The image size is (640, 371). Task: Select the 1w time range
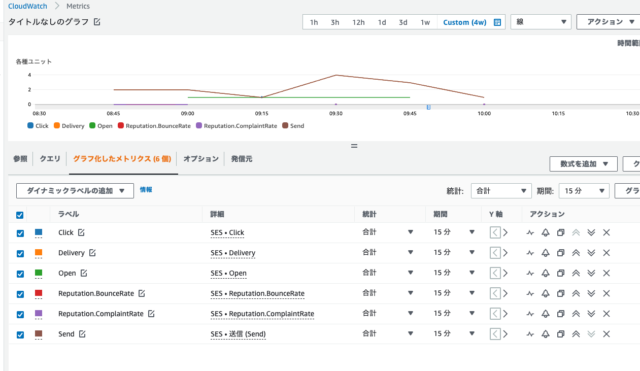tap(425, 22)
